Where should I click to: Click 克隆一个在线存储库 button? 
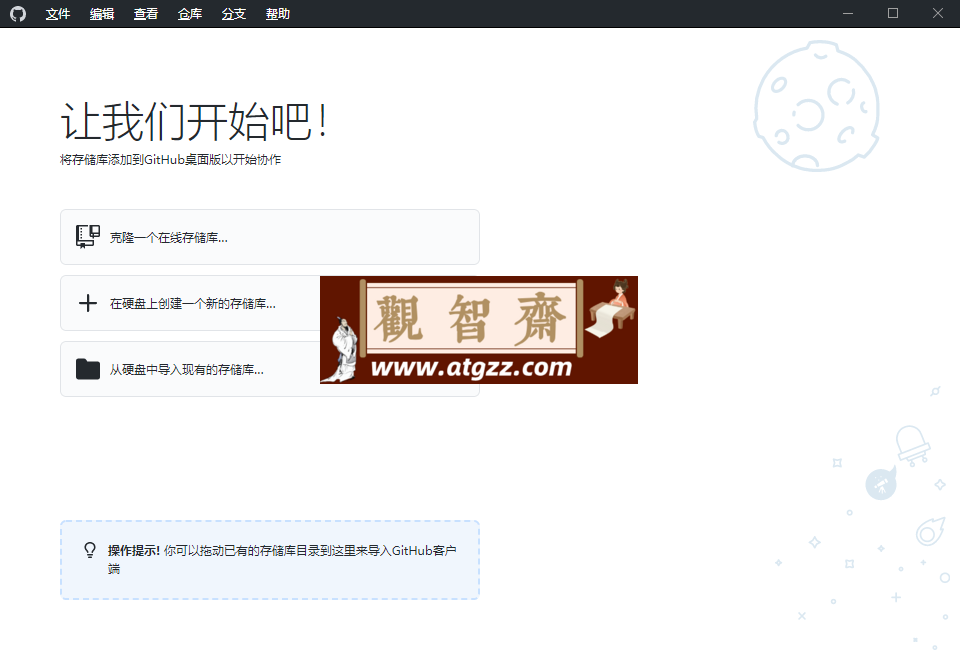(269, 237)
